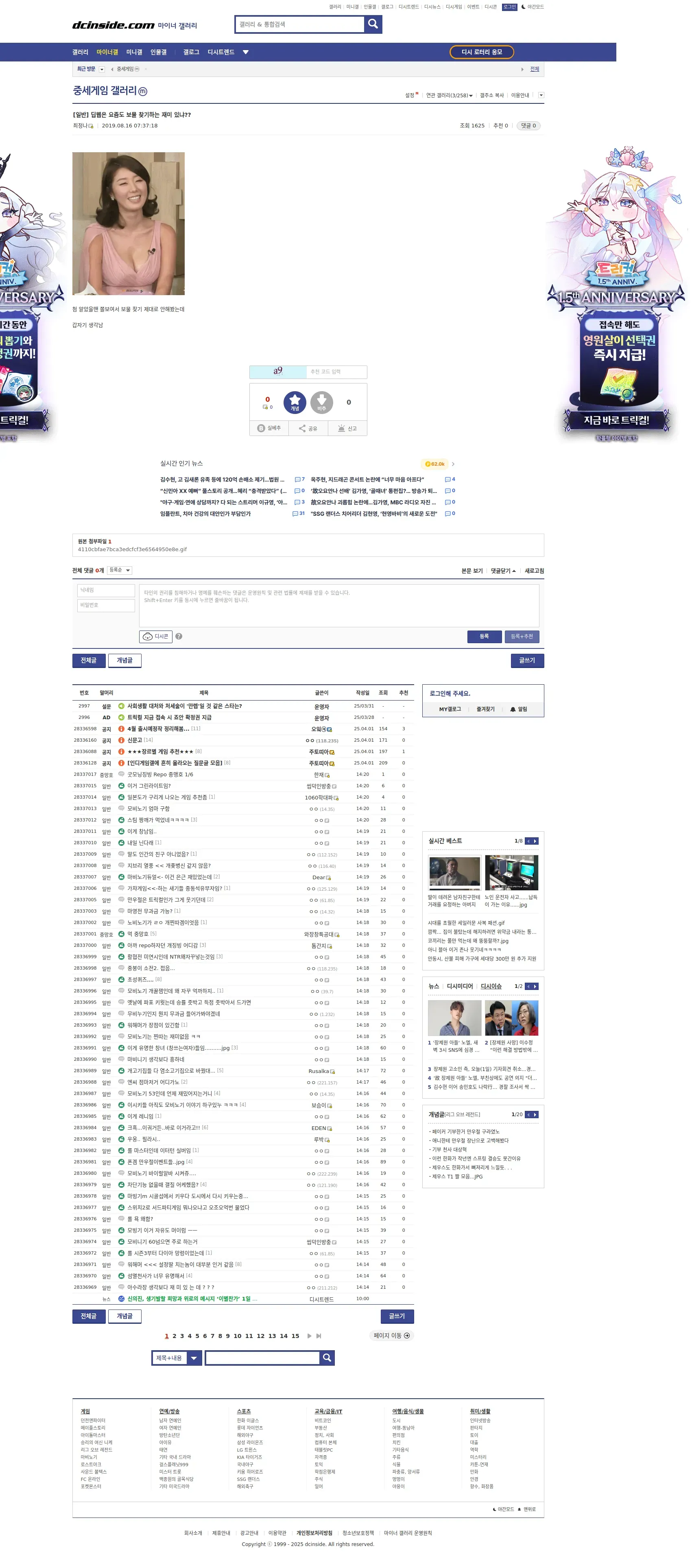Click the question mark help icon beside 디시콘
The width and height of the screenshot is (692, 1568).
[x=179, y=636]
